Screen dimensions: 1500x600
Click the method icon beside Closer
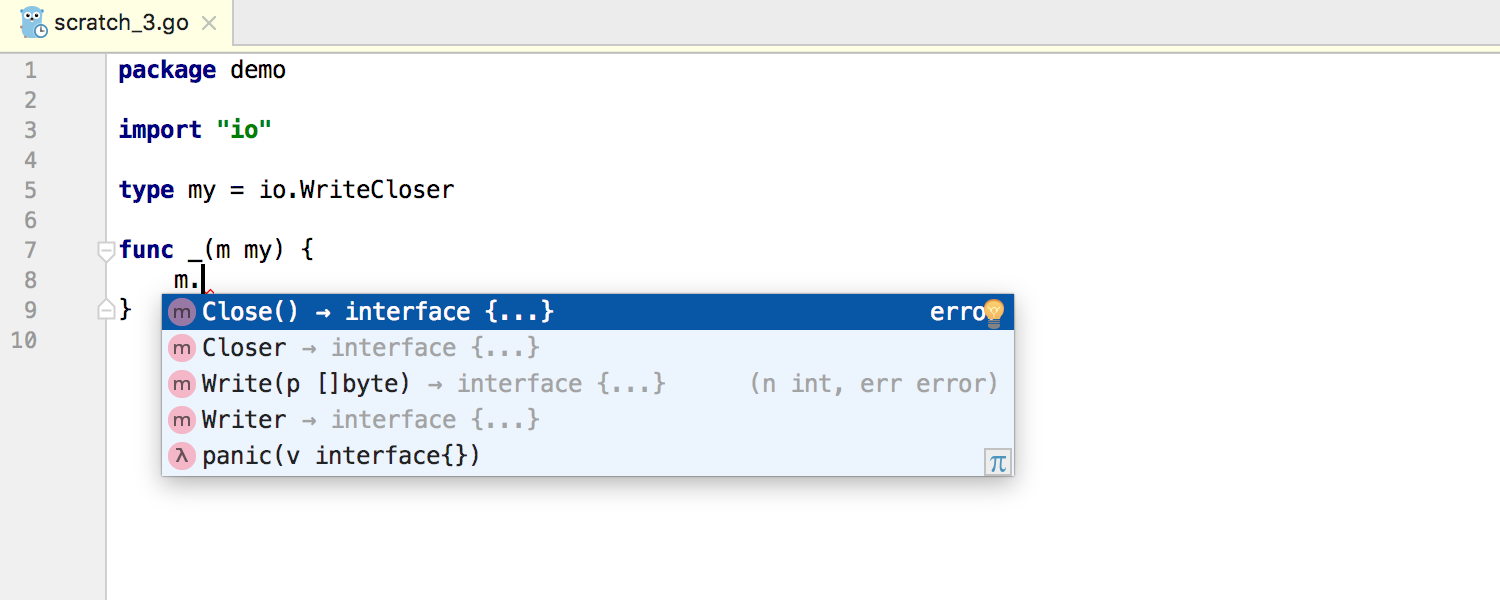[181, 348]
